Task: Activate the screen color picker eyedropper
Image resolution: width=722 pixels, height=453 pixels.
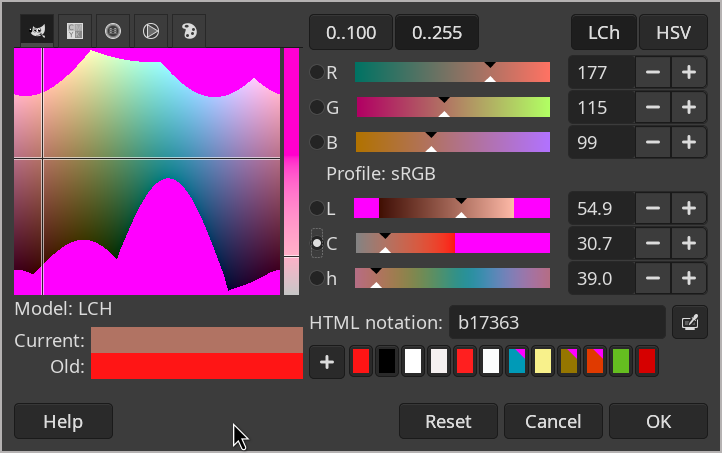Action: coord(689,322)
